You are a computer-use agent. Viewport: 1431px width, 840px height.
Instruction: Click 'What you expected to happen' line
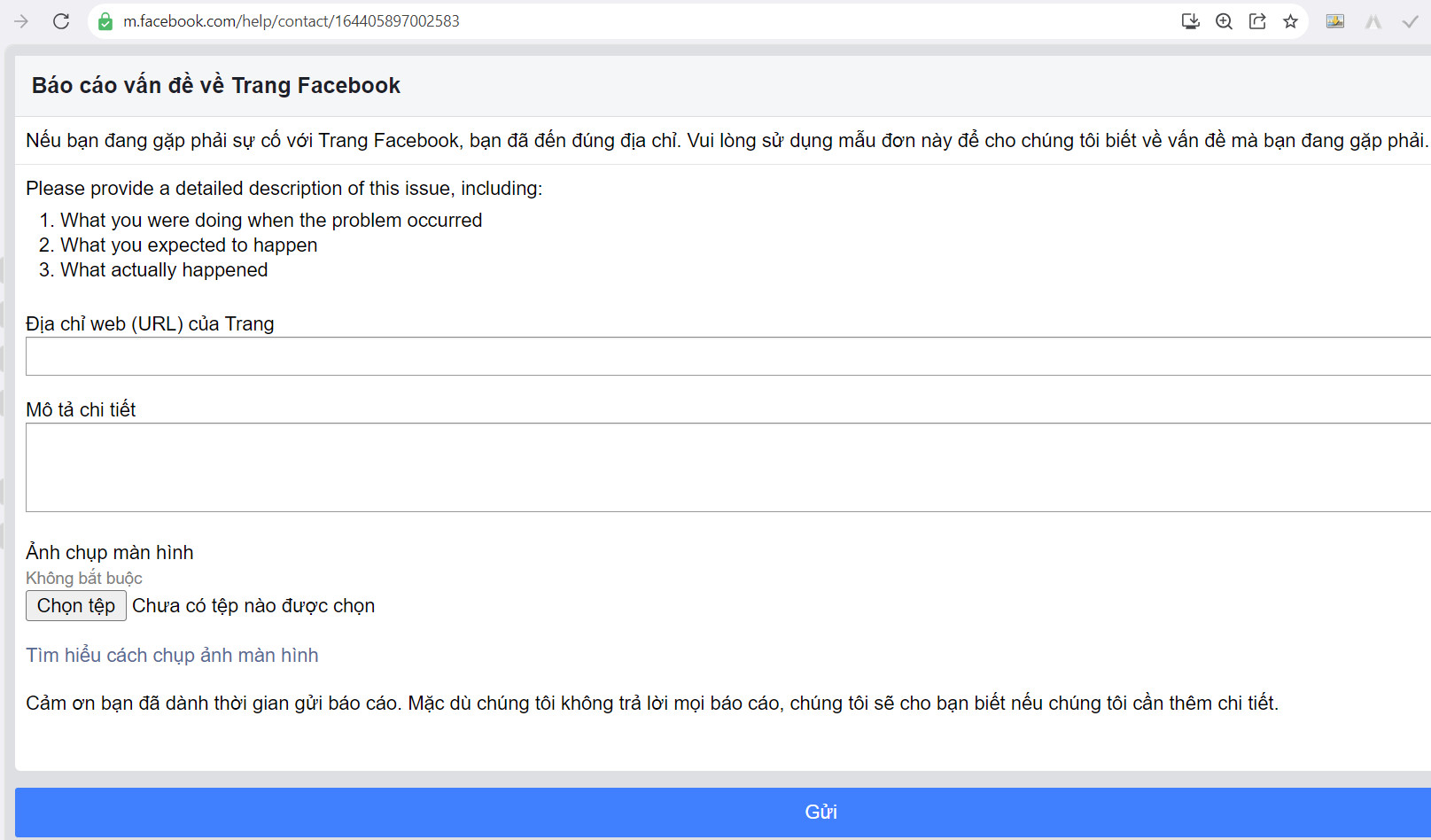(x=189, y=245)
